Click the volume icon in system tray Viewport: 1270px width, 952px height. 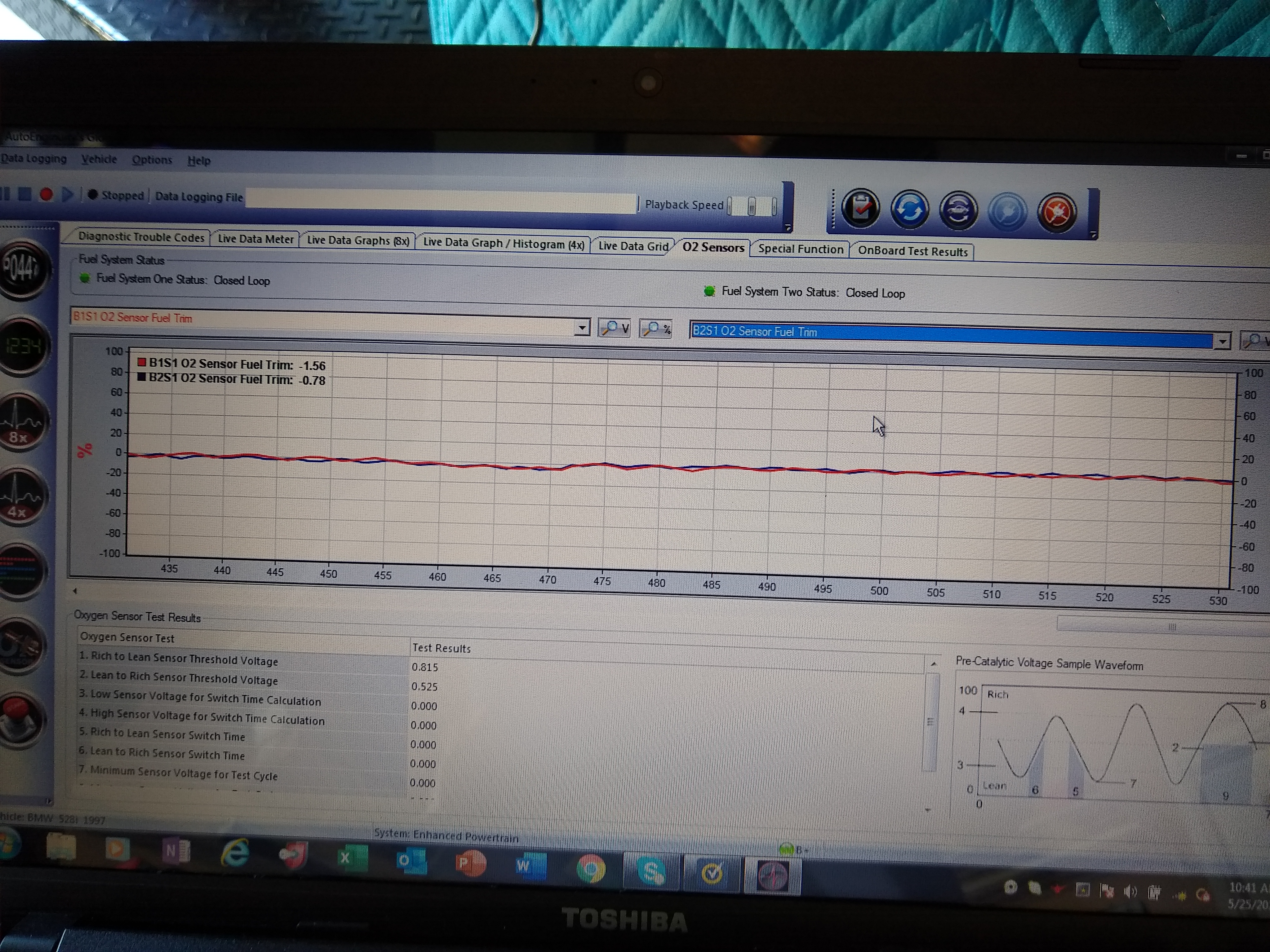1130,891
